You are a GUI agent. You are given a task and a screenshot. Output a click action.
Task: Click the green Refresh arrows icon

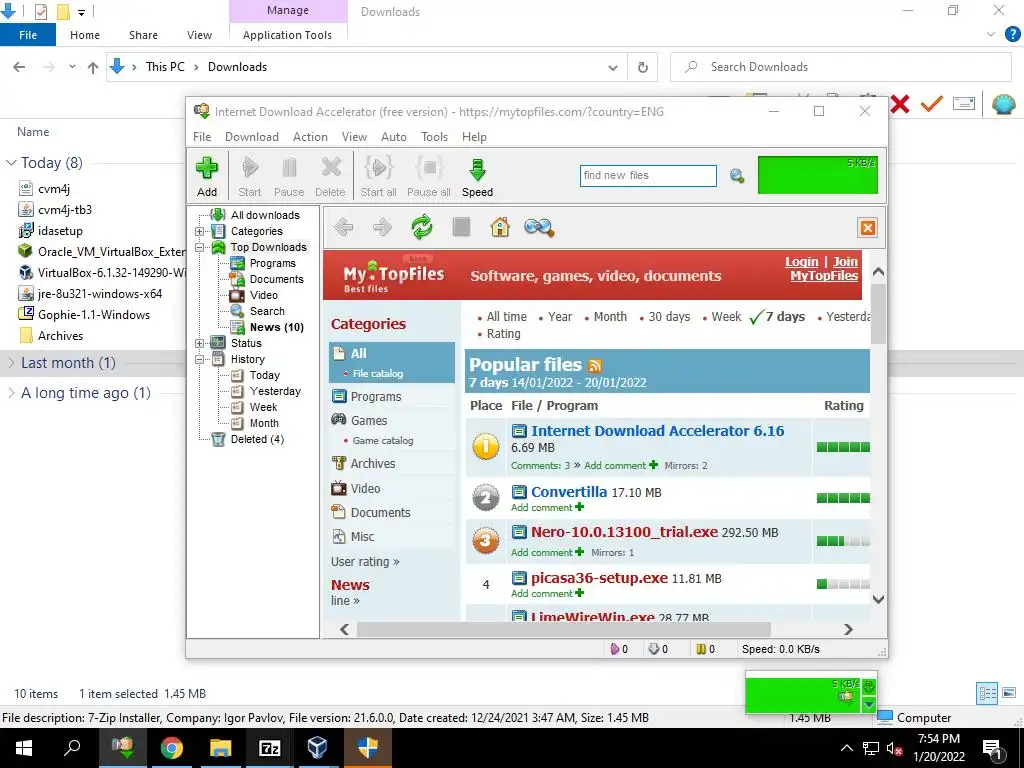pos(422,227)
